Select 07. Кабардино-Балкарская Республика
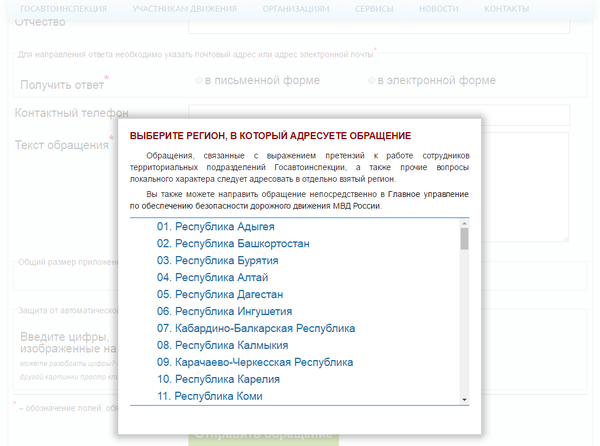 click(256, 328)
